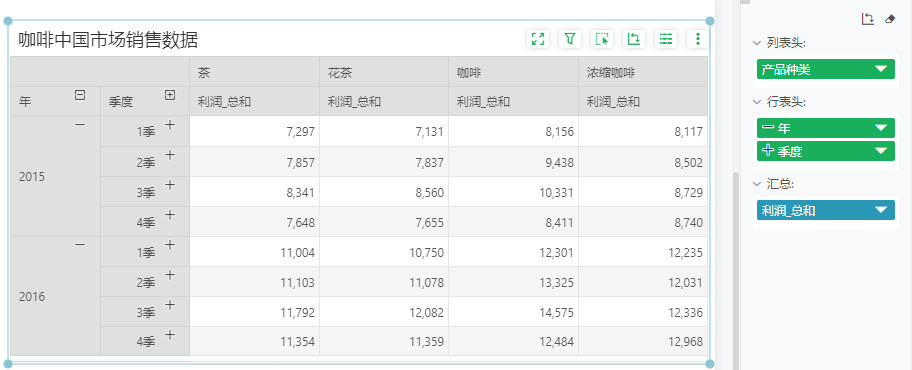Viewport: 912px width, 370px height.
Task: Collapse the 汇总 section
Action: pyautogui.click(x=757, y=184)
